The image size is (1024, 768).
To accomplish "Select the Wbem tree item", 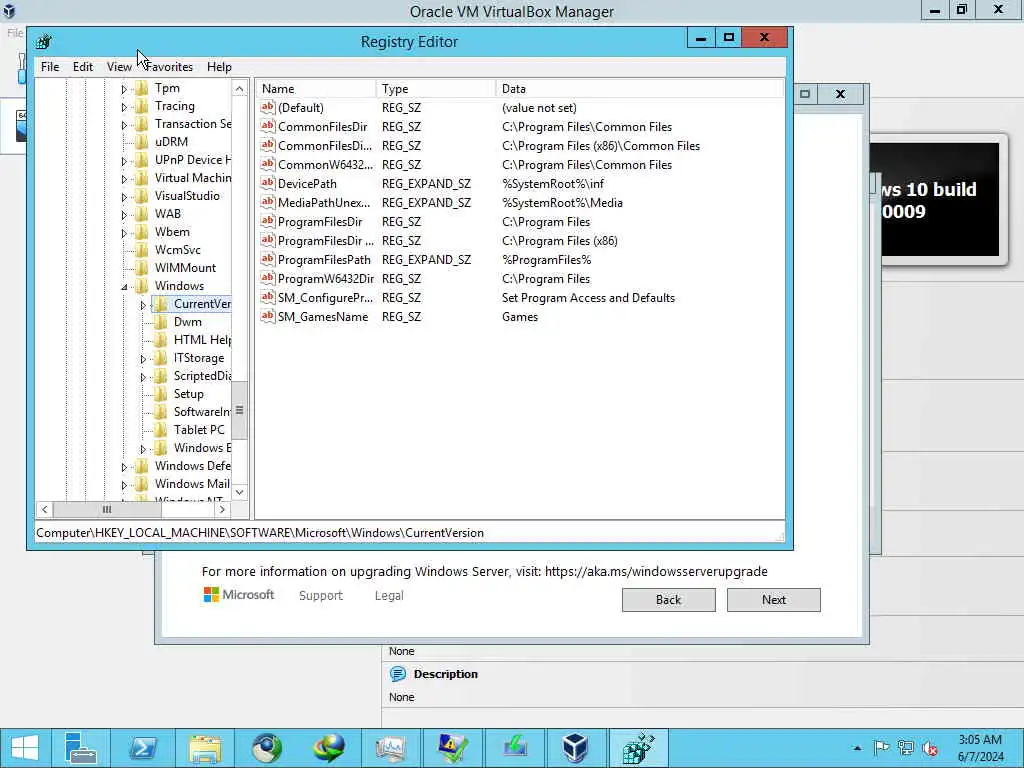I will (172, 232).
